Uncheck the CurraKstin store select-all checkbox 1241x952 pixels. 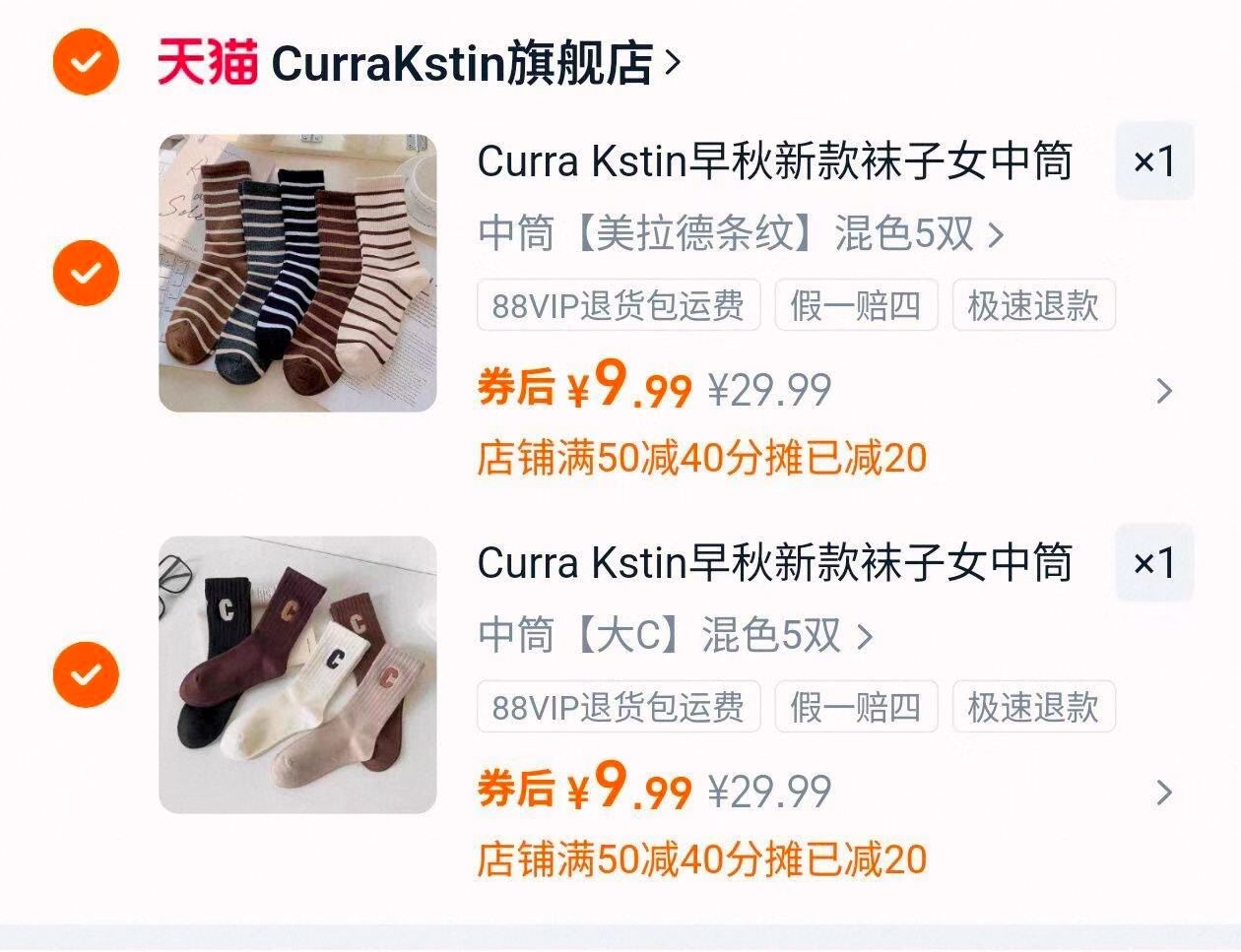(86, 62)
